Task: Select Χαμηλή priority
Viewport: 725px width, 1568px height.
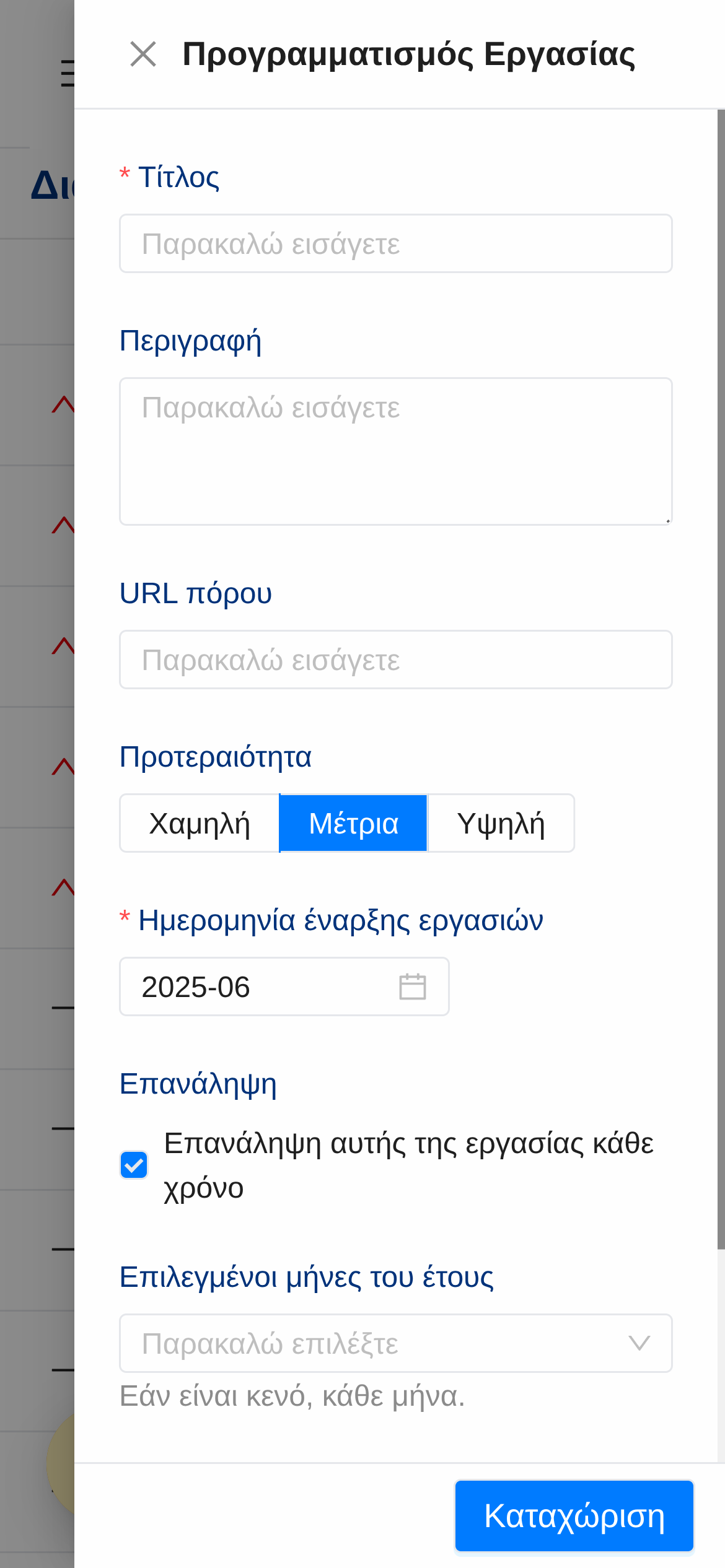Action: [x=200, y=823]
